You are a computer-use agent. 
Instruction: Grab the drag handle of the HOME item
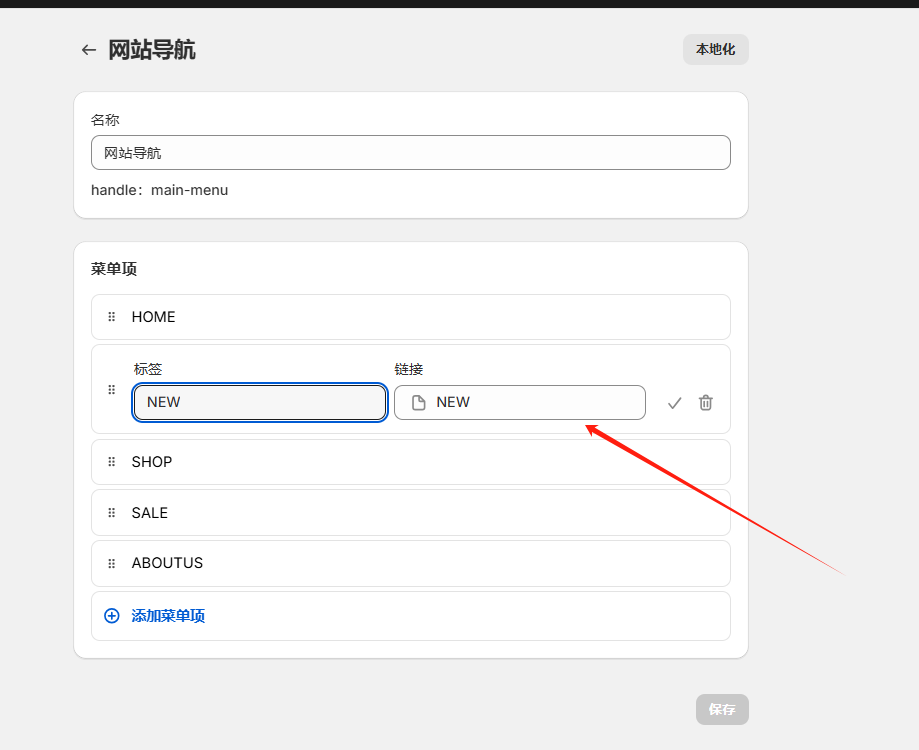tap(111, 316)
